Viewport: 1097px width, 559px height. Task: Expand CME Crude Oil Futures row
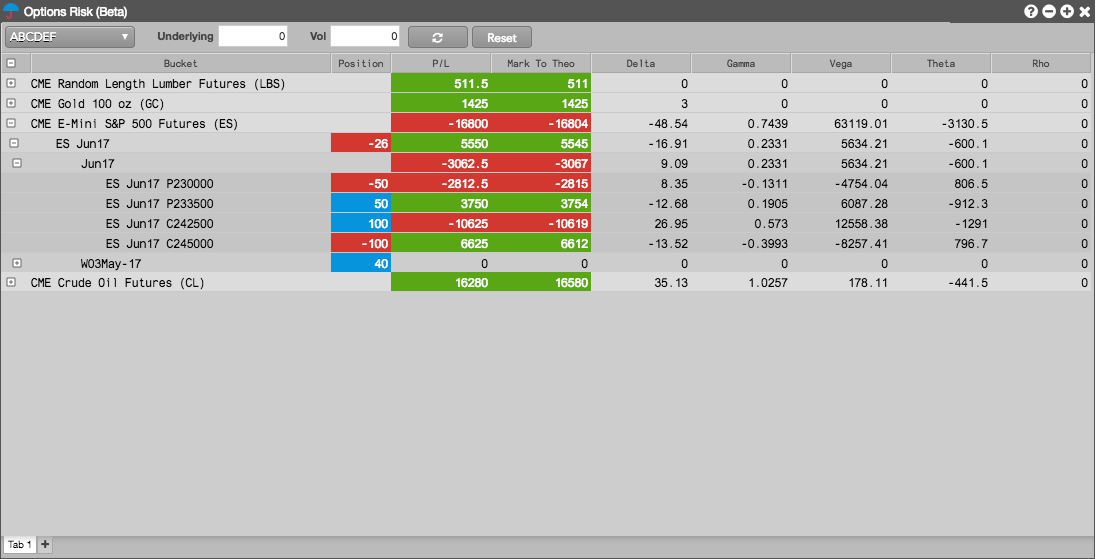tap(10, 283)
